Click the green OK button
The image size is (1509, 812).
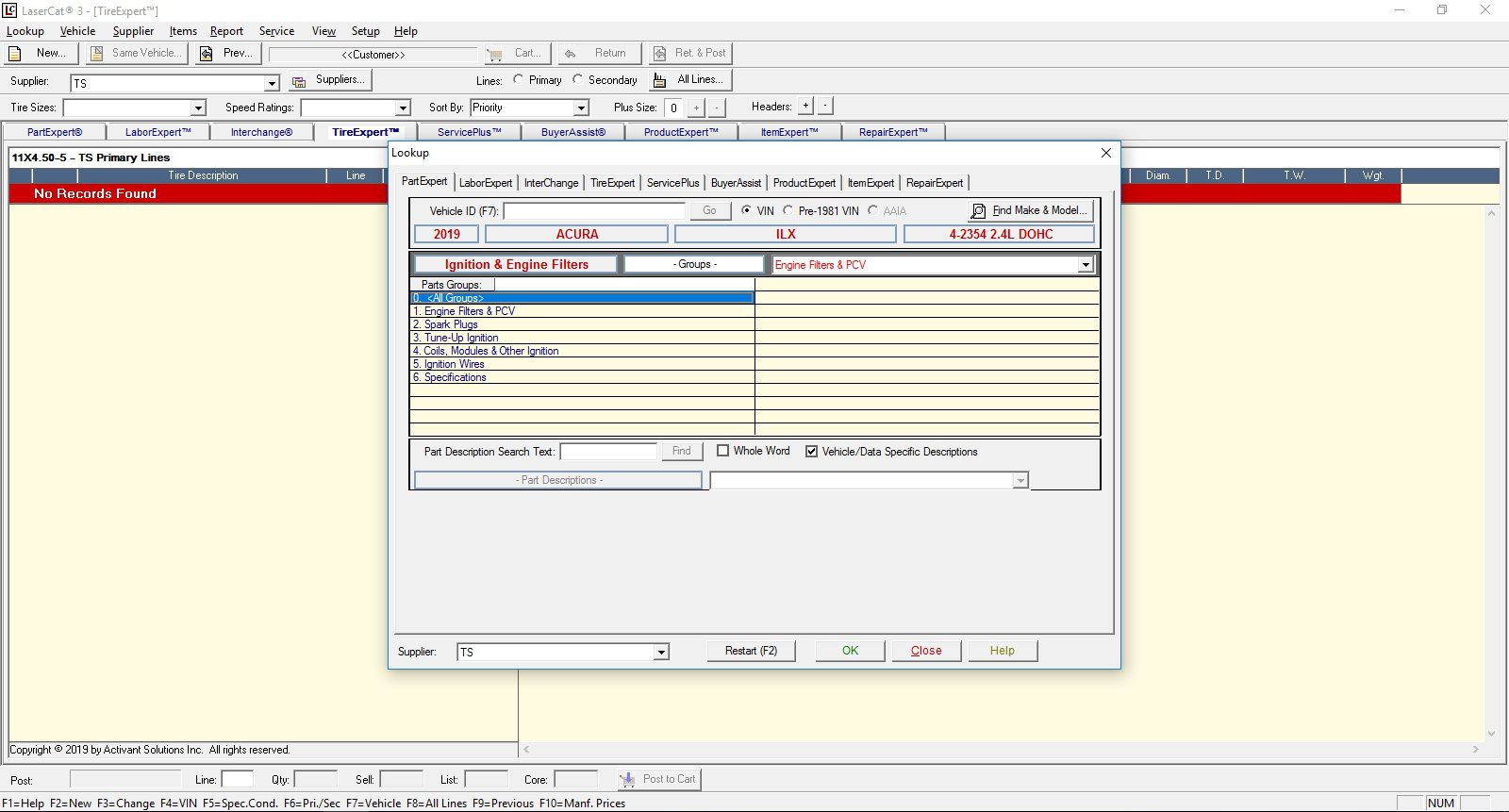click(850, 651)
